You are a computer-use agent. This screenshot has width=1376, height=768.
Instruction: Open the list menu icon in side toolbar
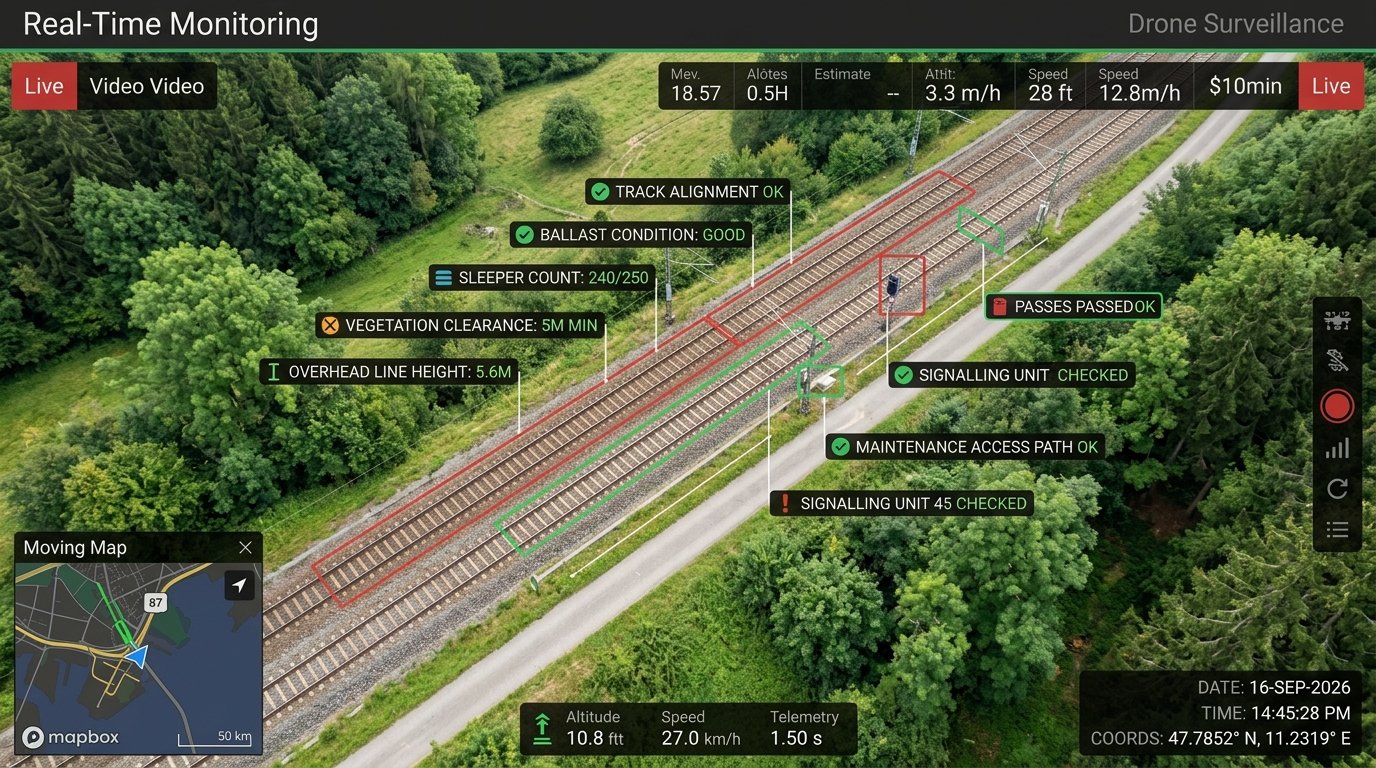coord(1337,530)
